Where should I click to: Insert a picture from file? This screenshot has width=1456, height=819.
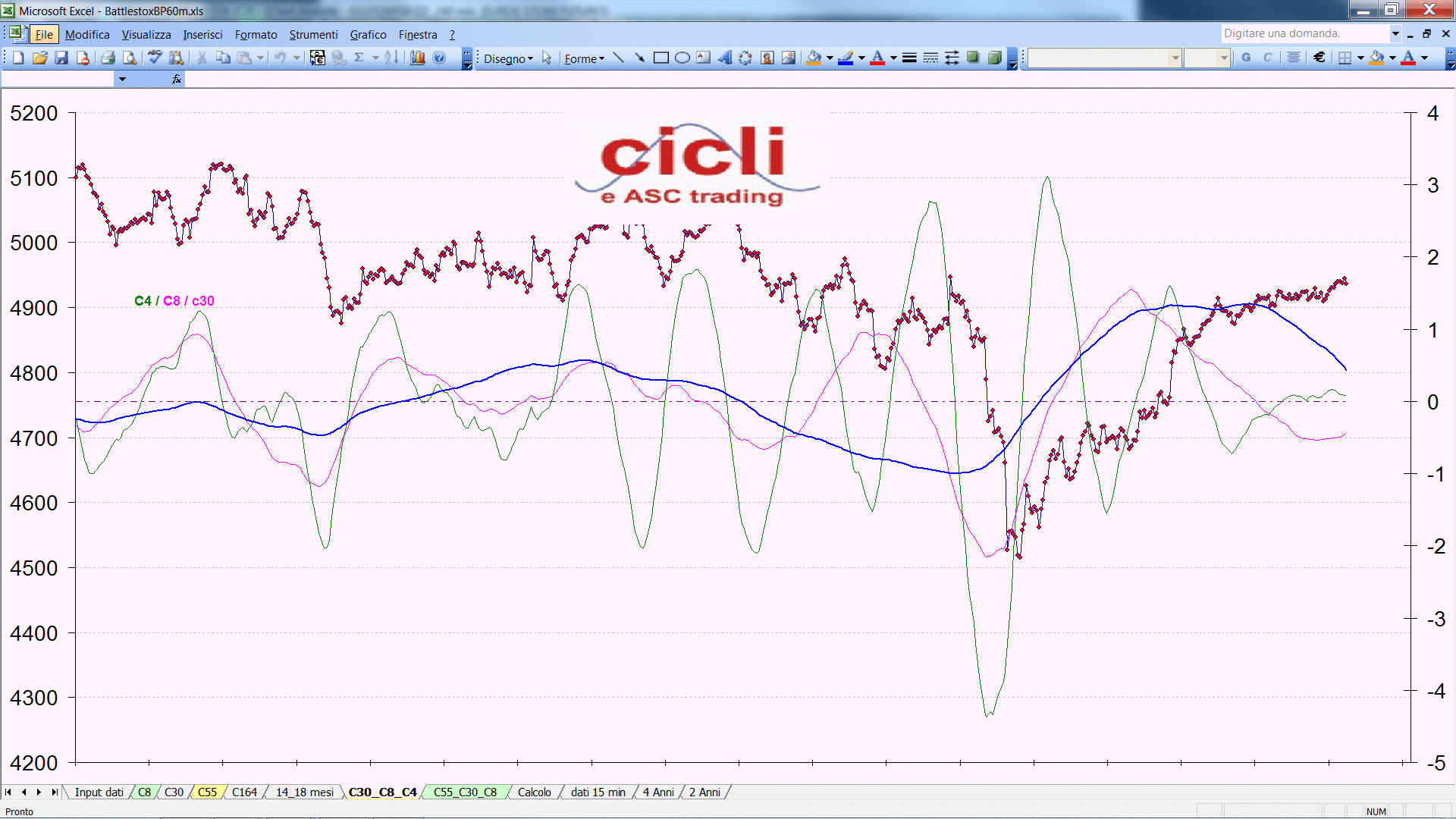tap(789, 58)
